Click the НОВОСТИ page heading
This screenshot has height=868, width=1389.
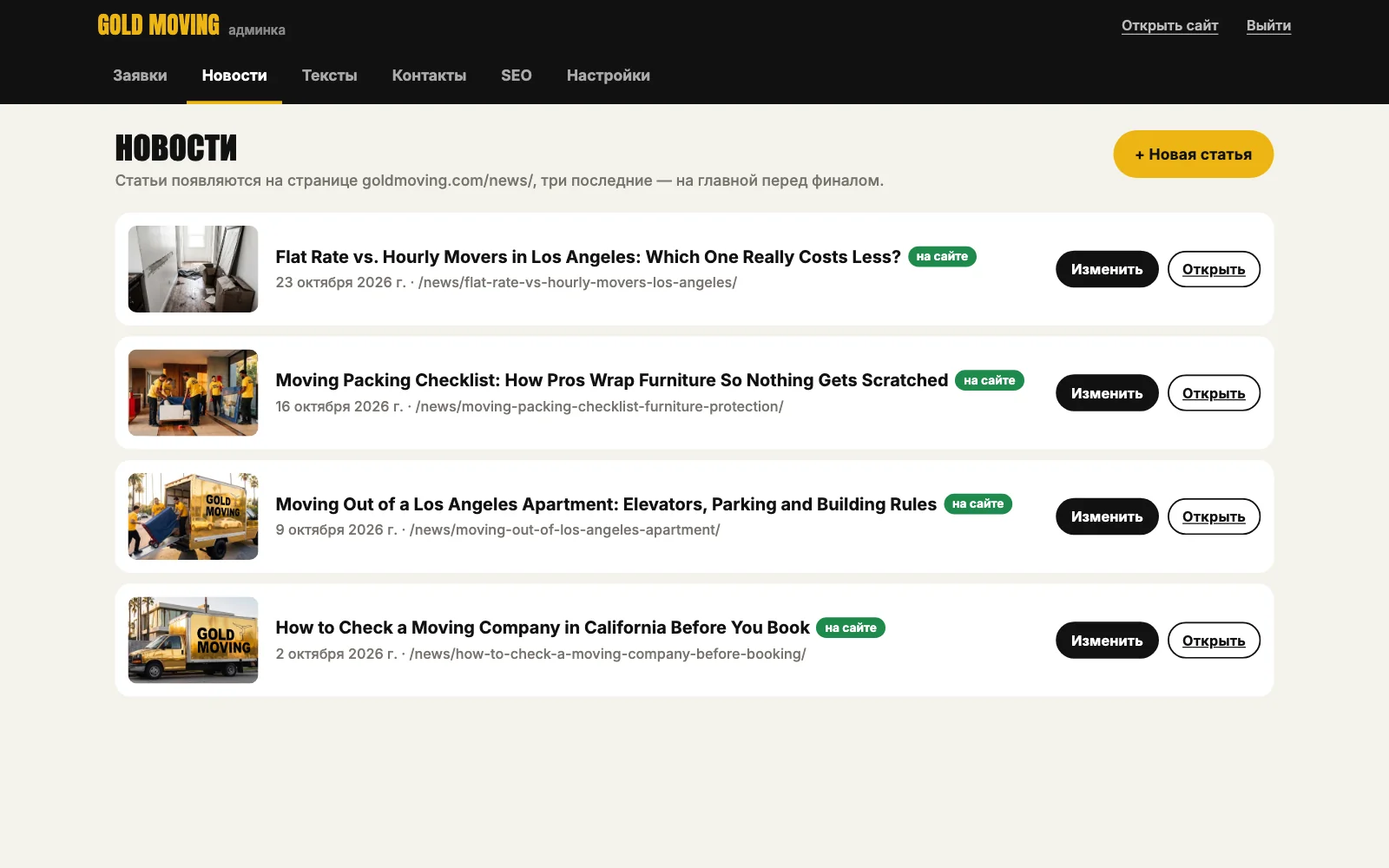(x=176, y=148)
